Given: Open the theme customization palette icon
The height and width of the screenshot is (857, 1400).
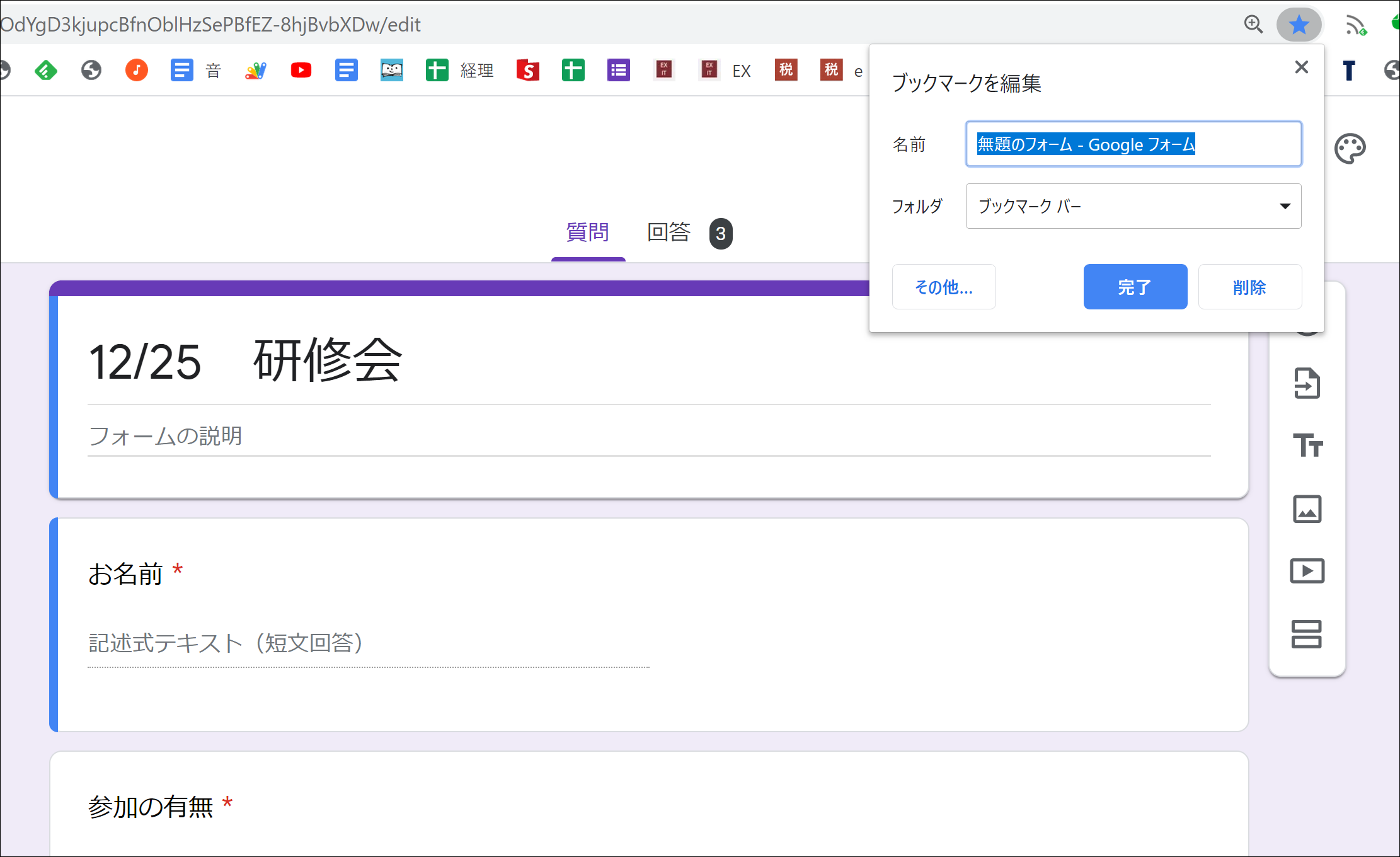Looking at the screenshot, I should (1350, 149).
